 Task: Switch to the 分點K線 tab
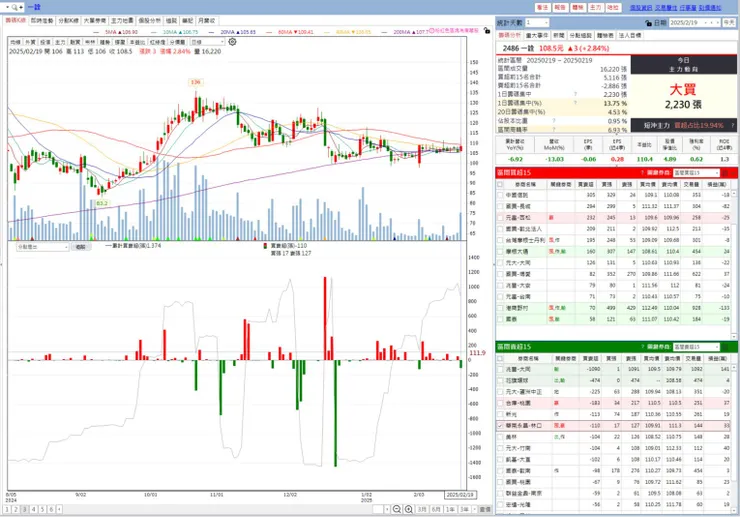[x=68, y=20]
